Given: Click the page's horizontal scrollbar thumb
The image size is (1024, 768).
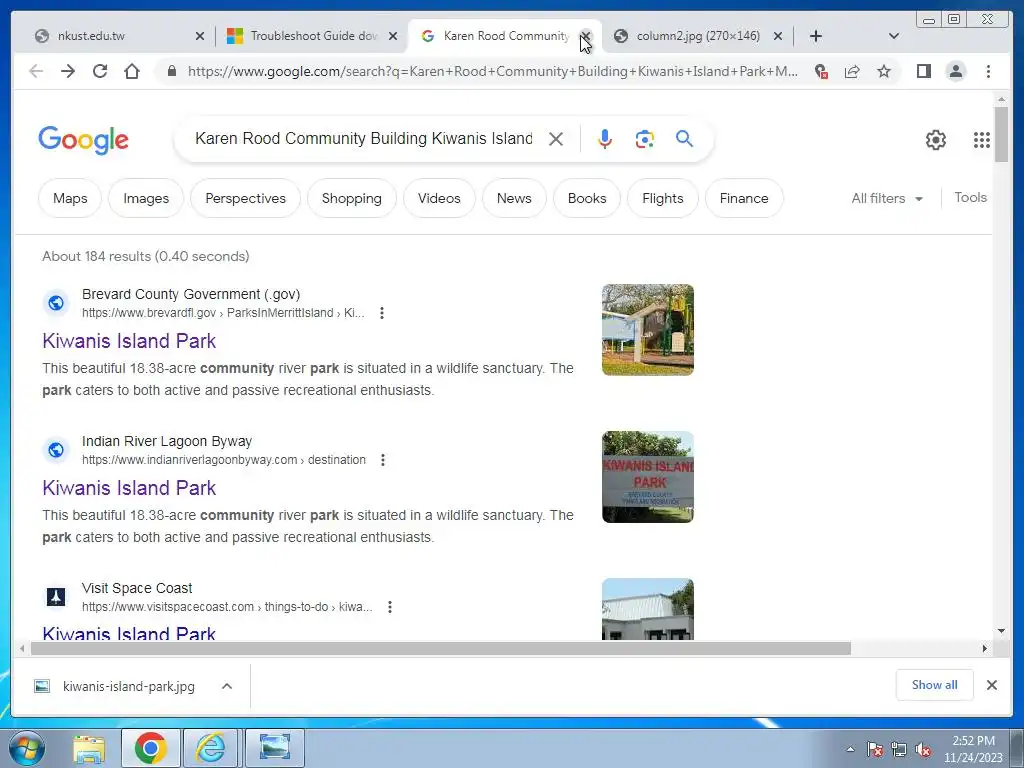Looking at the screenshot, I should [441, 648].
